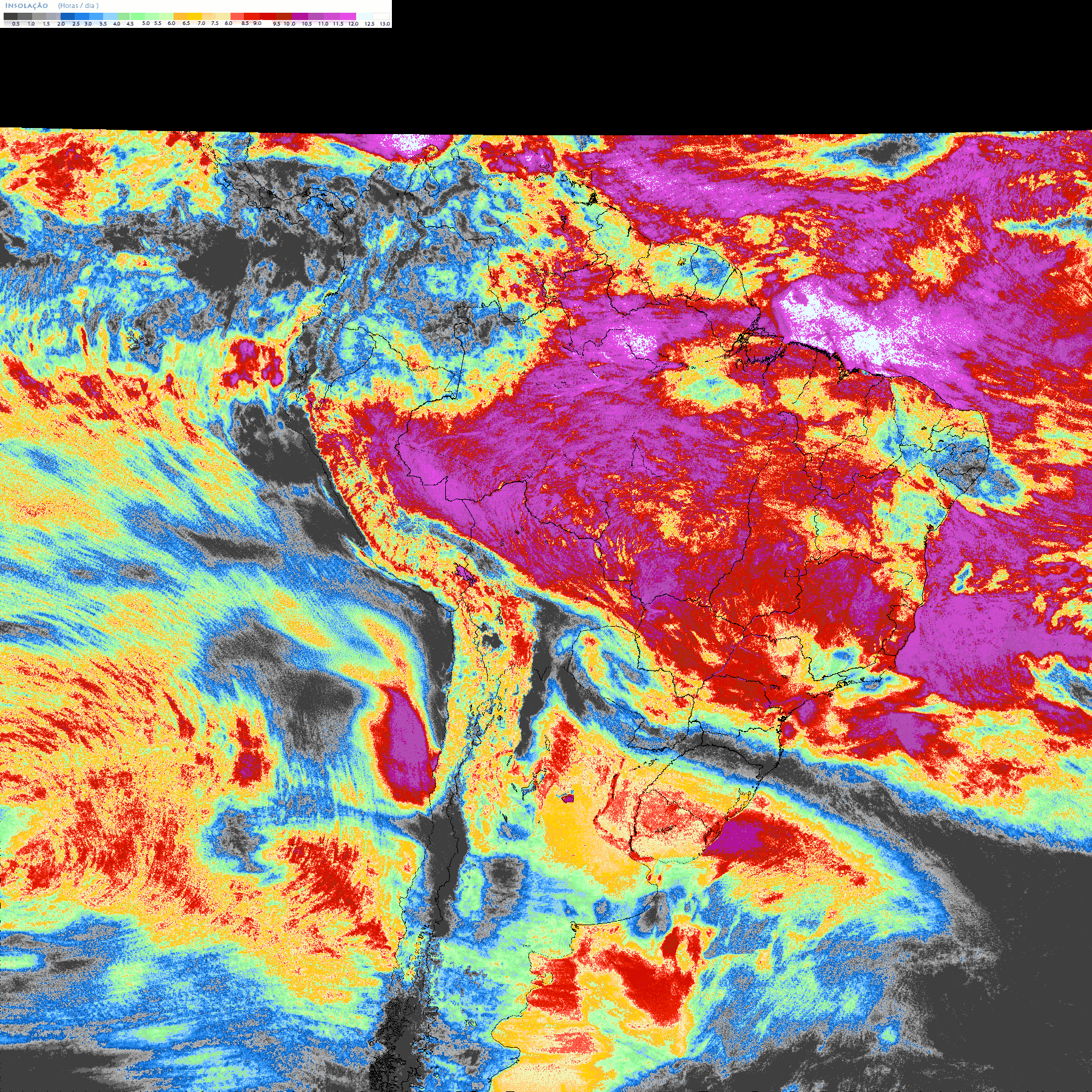
Task: Click the 1.0 legend value
Action: tap(31, 24)
